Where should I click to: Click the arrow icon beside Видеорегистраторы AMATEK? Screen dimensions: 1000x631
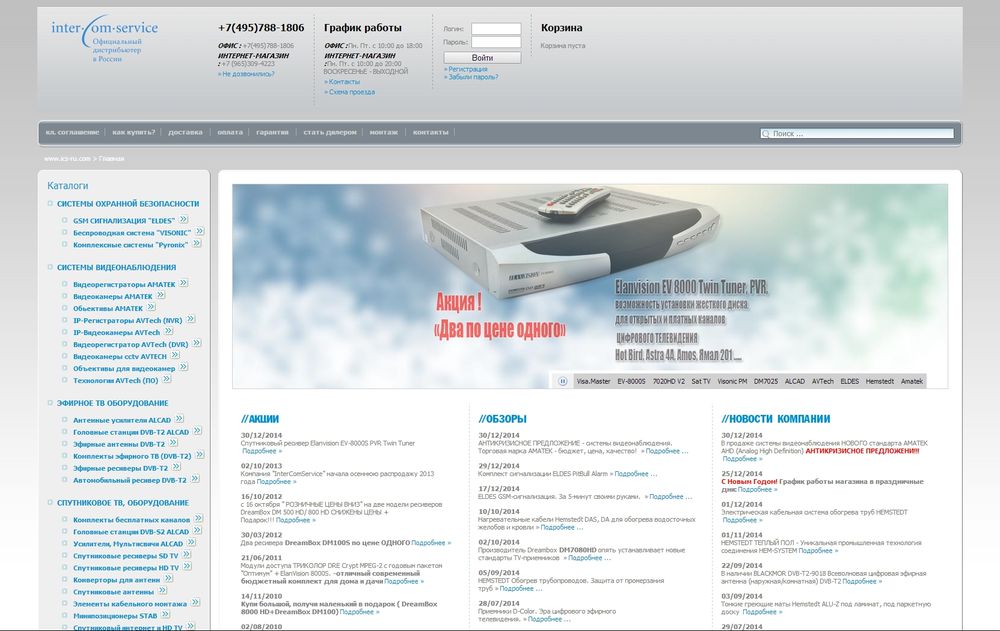(x=184, y=283)
